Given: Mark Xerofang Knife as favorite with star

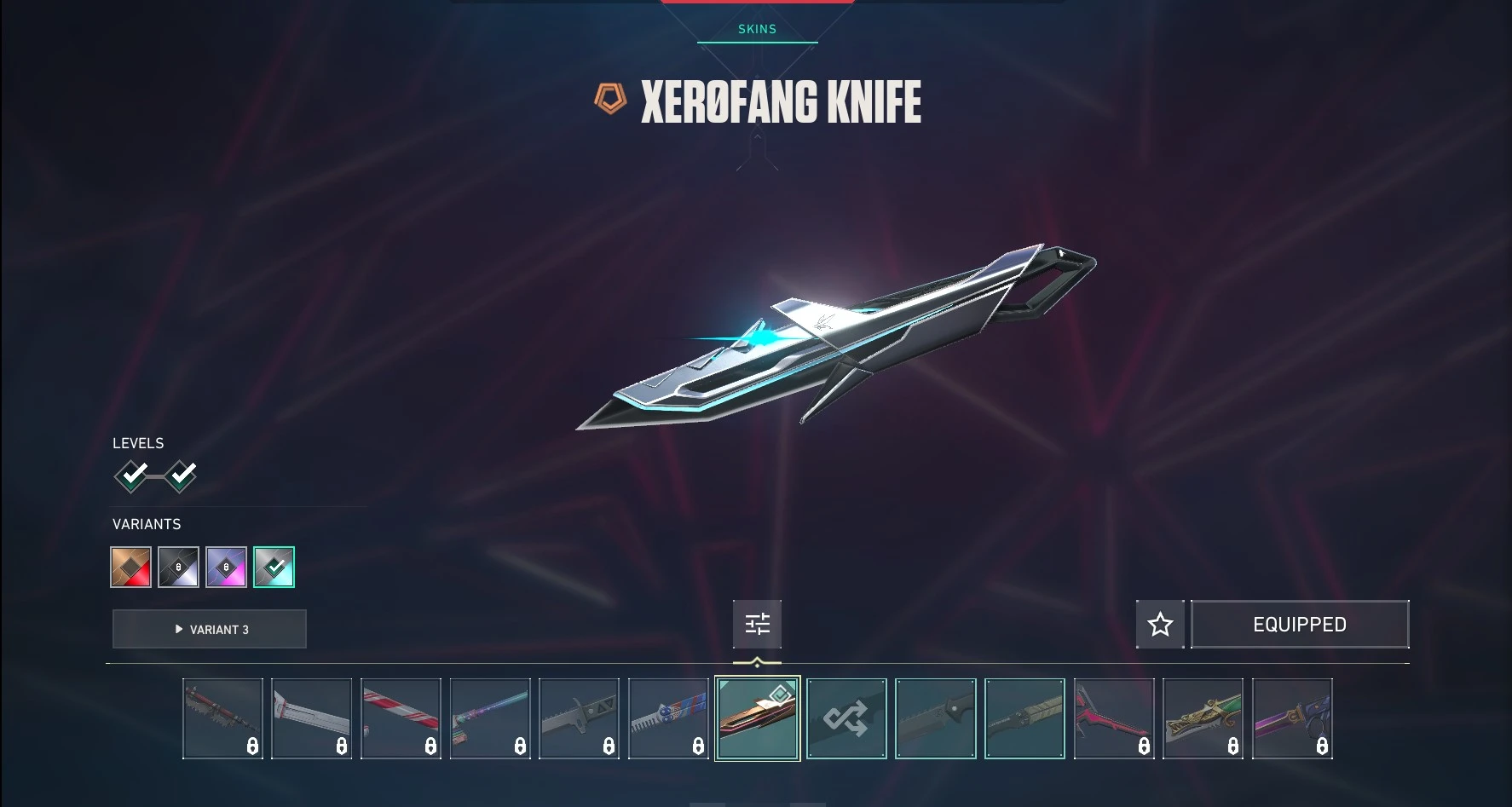Looking at the screenshot, I should pos(1160,625).
